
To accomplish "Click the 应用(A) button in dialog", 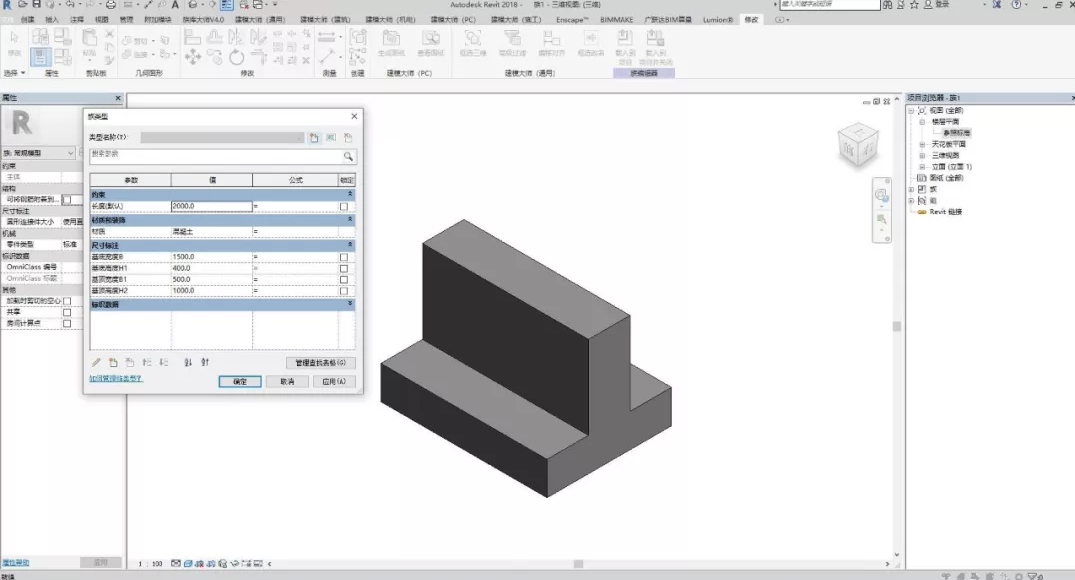I will [334, 381].
